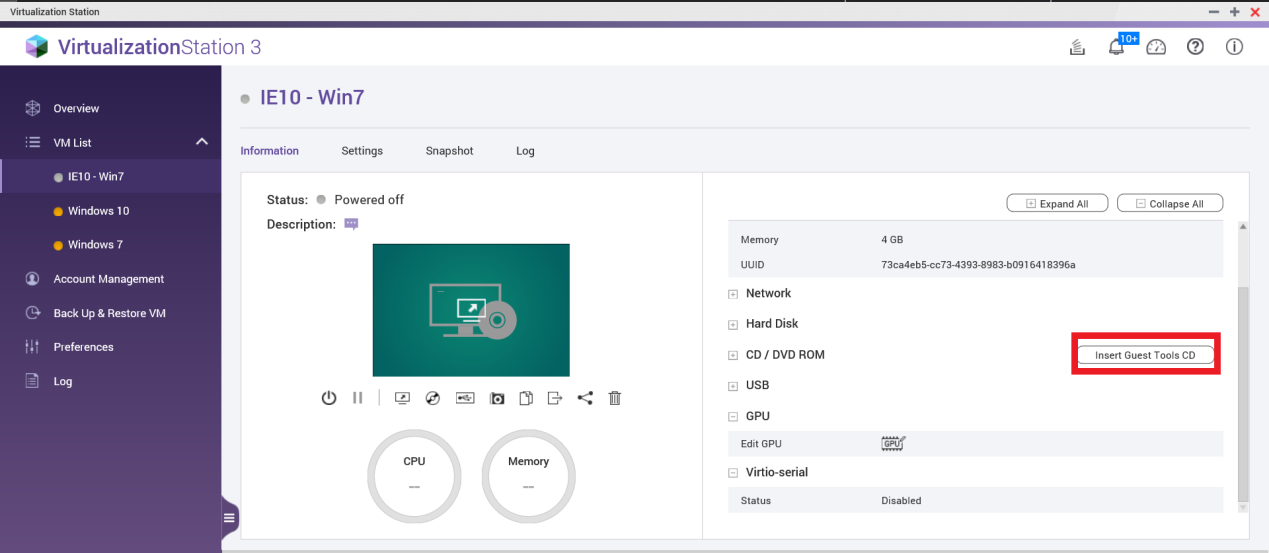Viewport: 1269px width, 553px height.
Task: Switch to the Snapshot tab
Action: [x=449, y=151]
